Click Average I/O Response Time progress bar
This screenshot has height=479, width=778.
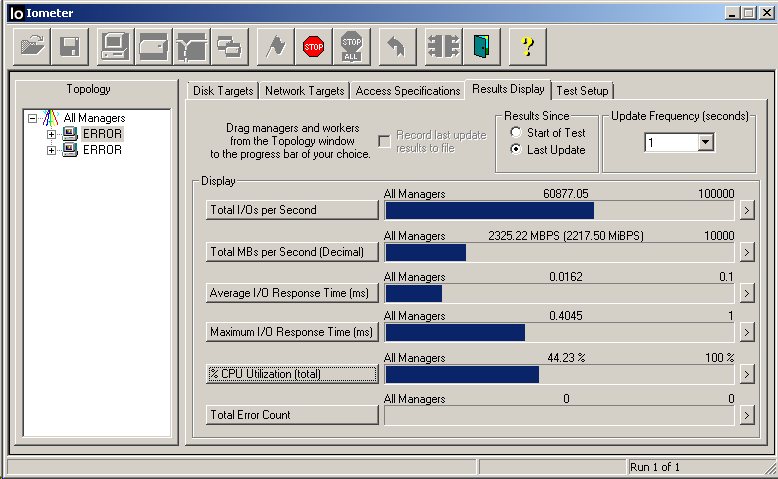pos(559,293)
